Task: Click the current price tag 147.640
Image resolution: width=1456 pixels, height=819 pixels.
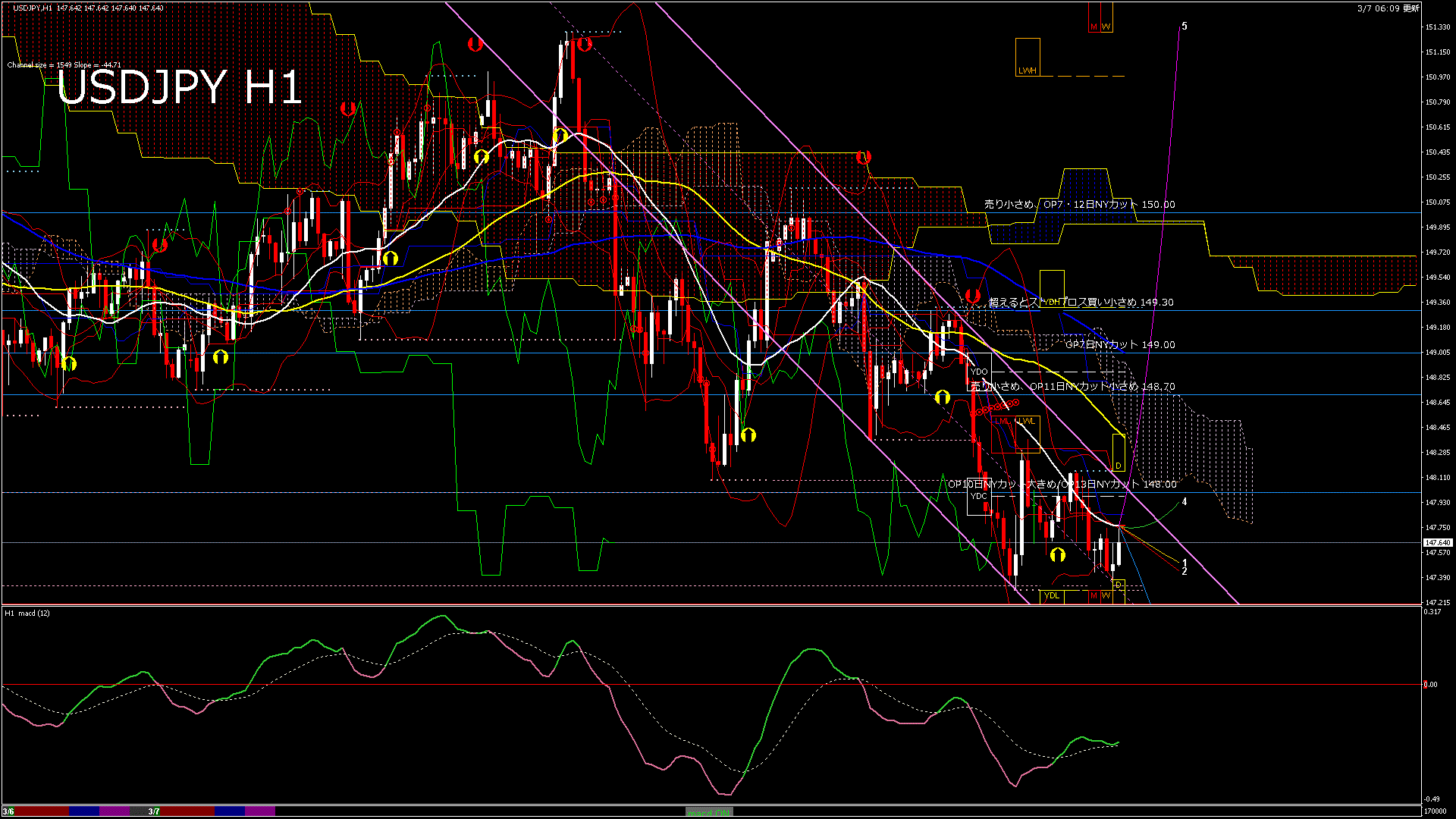Action: (x=1437, y=542)
